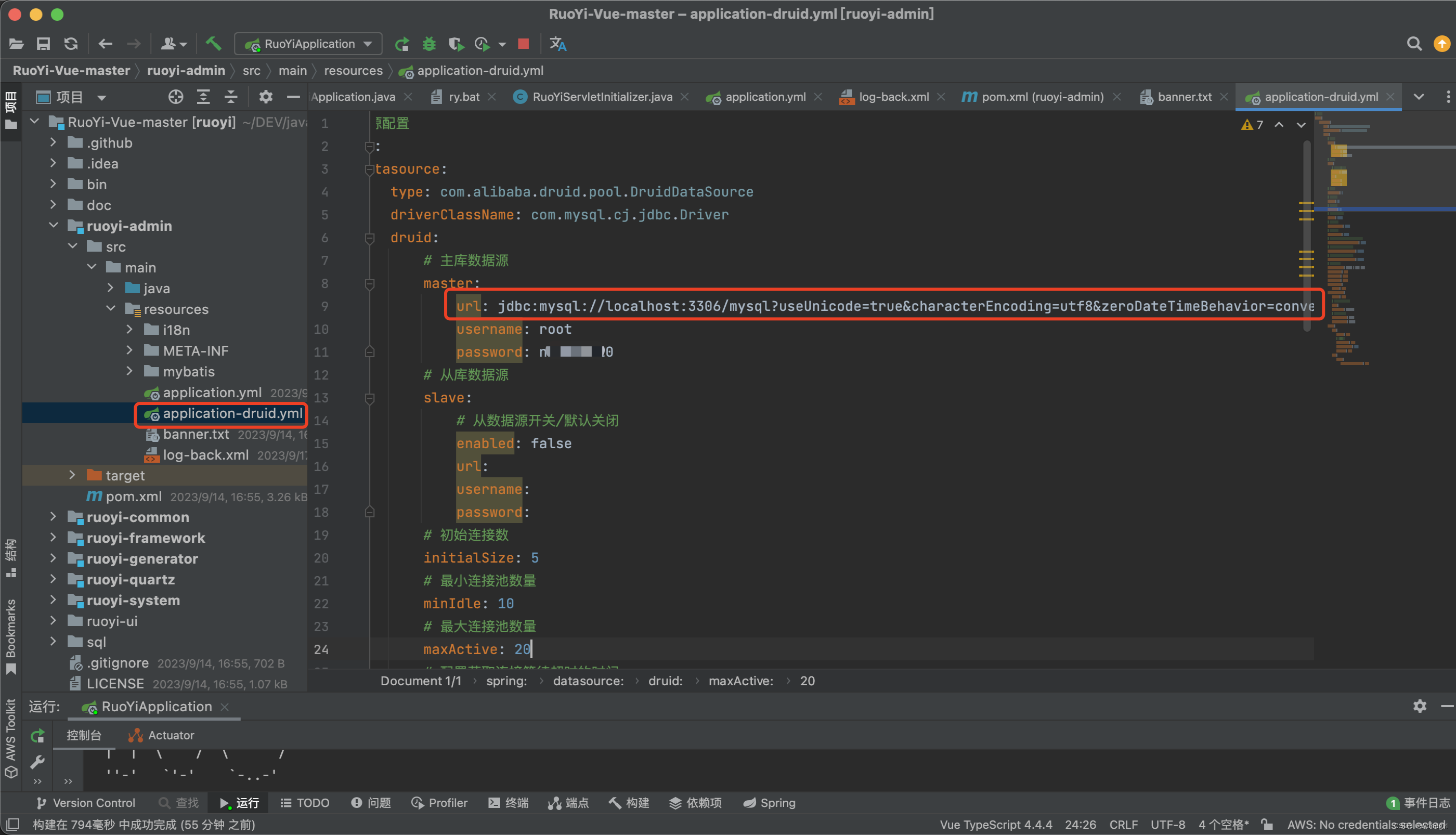Expand the target folder
Viewport: 1456px width, 835px height.
[72, 475]
